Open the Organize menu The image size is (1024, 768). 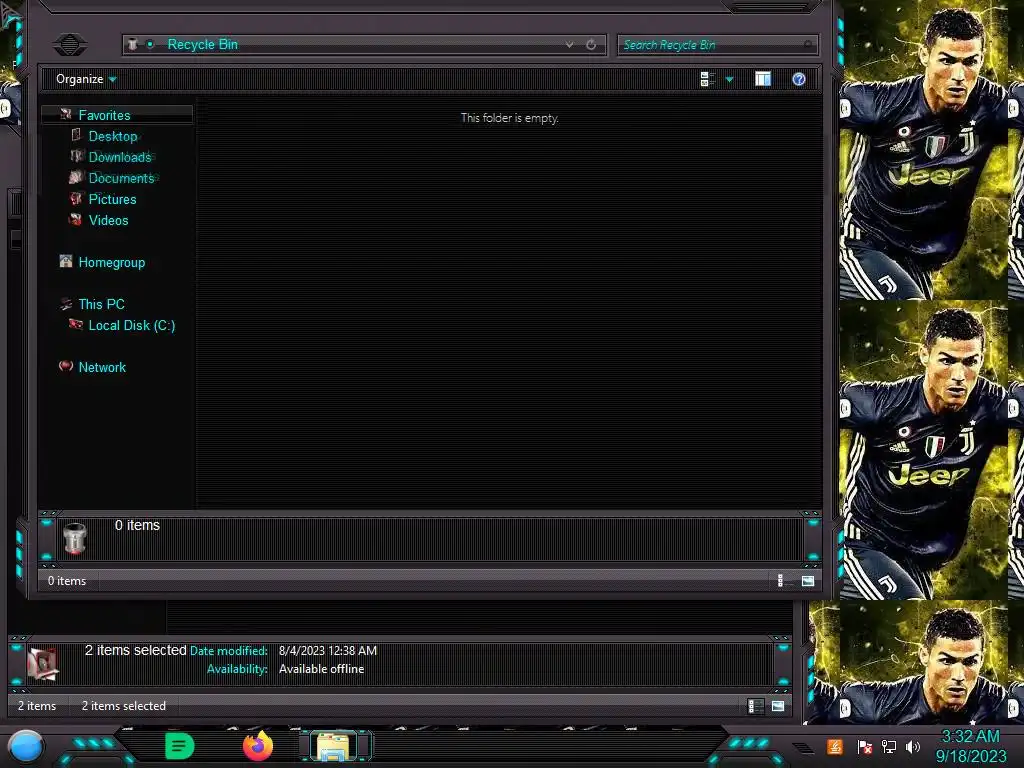[x=80, y=79]
